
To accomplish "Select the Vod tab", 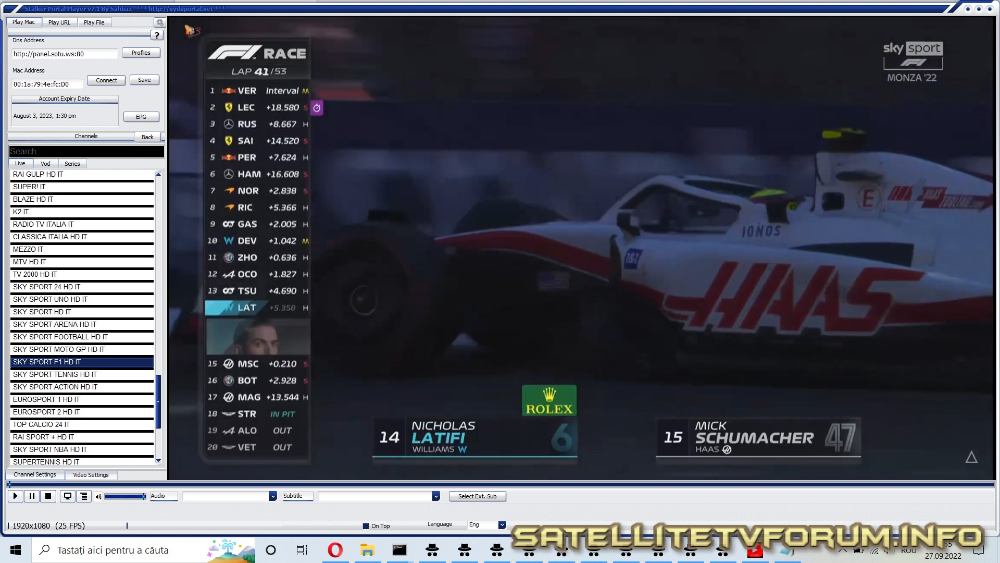I will coord(45,164).
